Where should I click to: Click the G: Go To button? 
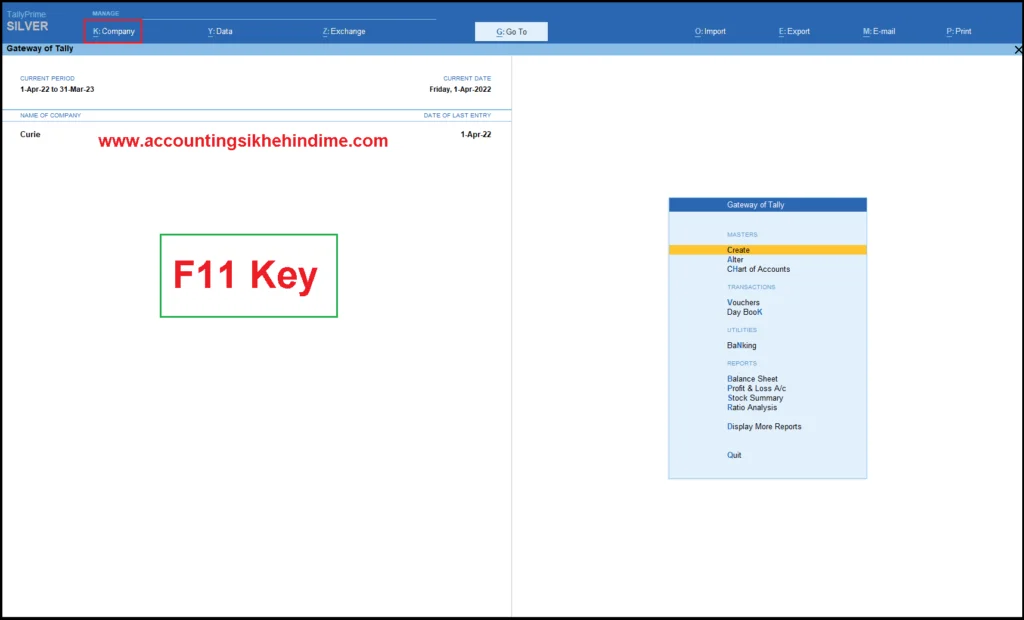tap(511, 31)
